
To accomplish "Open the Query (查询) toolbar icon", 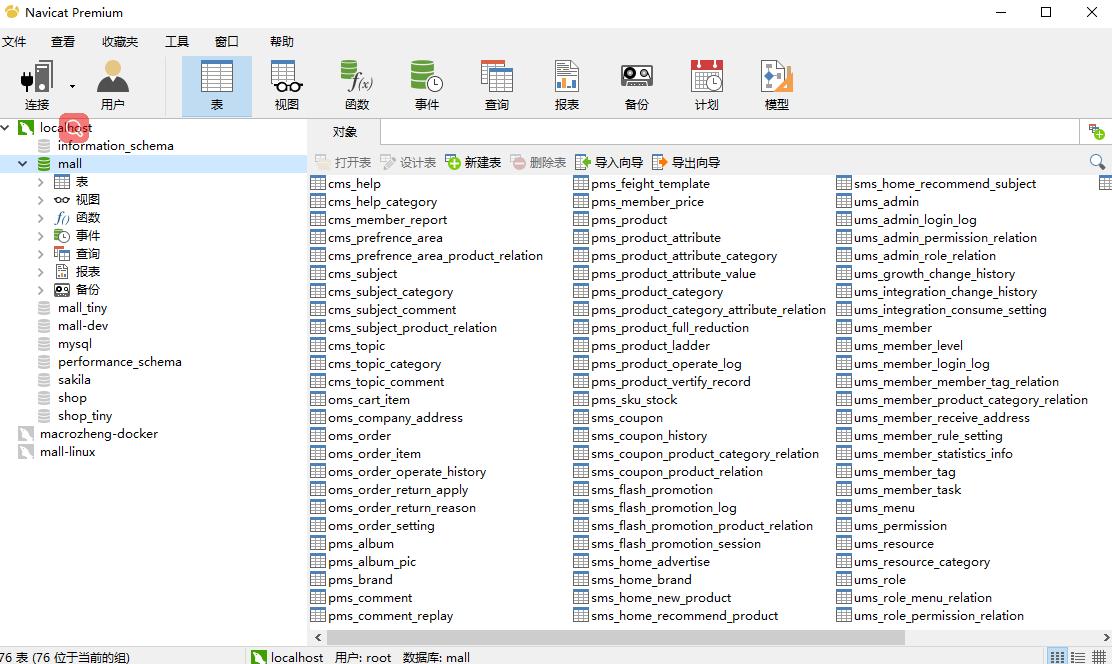I will 496,79.
